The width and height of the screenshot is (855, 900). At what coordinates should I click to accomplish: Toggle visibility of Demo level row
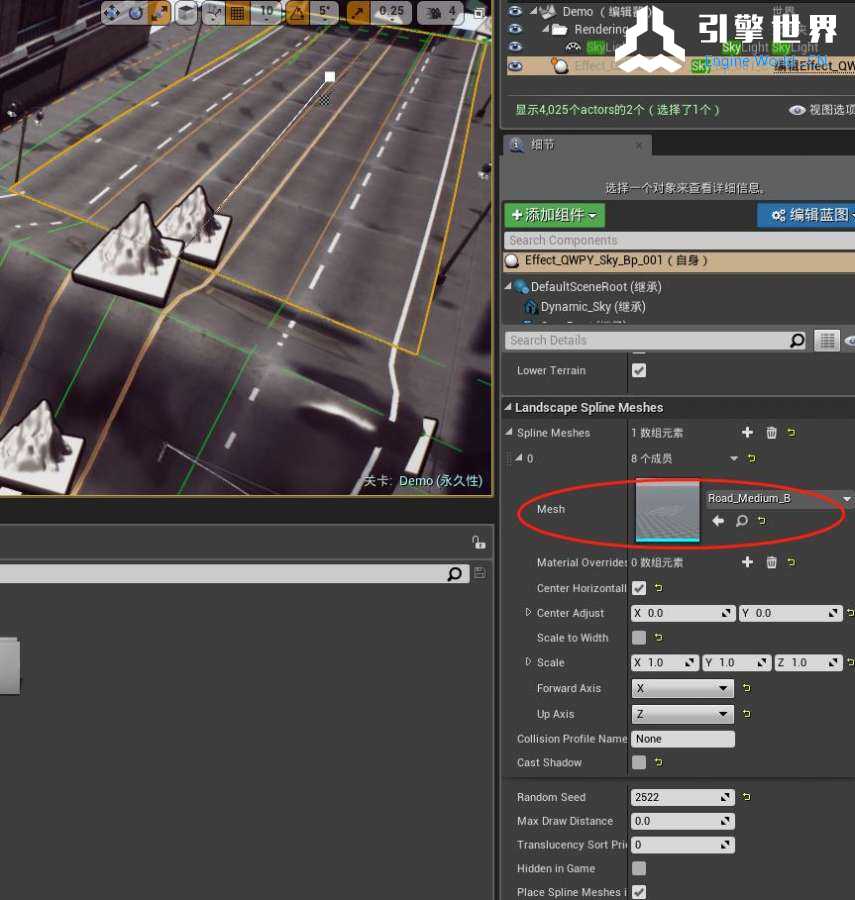coord(515,11)
